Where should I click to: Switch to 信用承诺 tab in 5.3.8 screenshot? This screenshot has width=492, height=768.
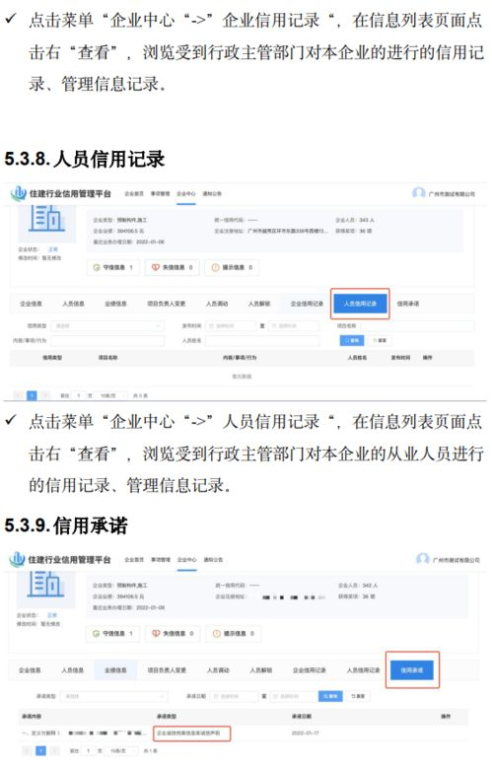408,304
